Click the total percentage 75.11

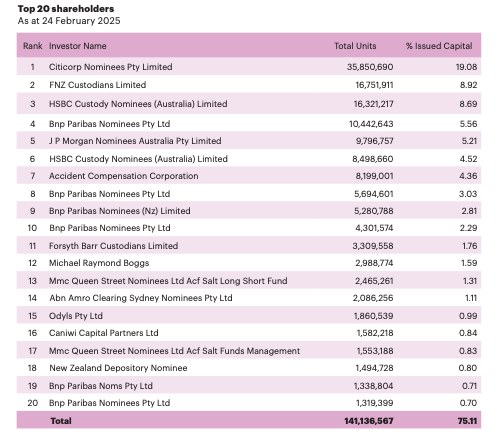click(x=467, y=421)
